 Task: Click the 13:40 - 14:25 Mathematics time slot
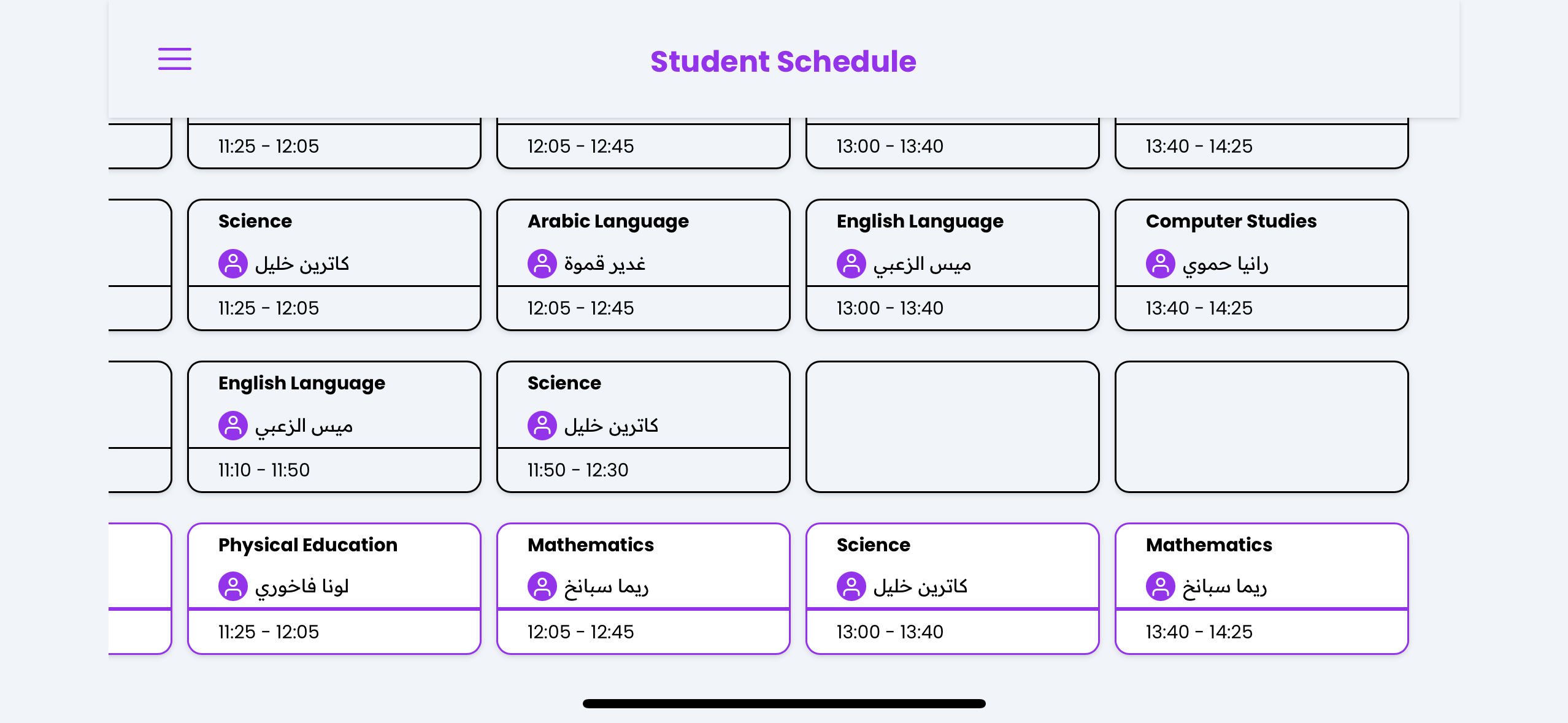1199,632
